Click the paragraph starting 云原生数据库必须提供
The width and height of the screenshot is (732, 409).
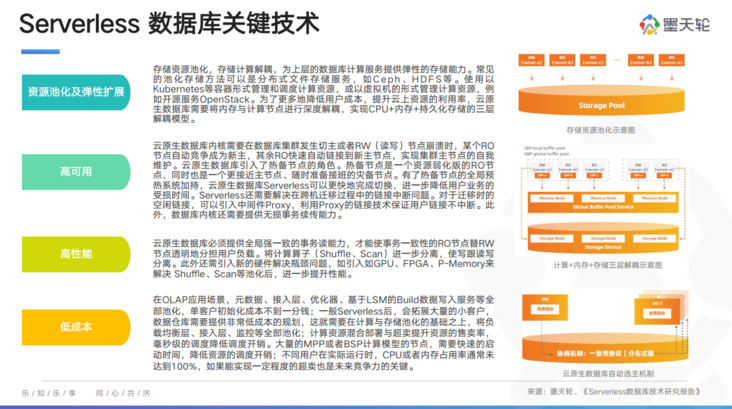tap(323, 258)
